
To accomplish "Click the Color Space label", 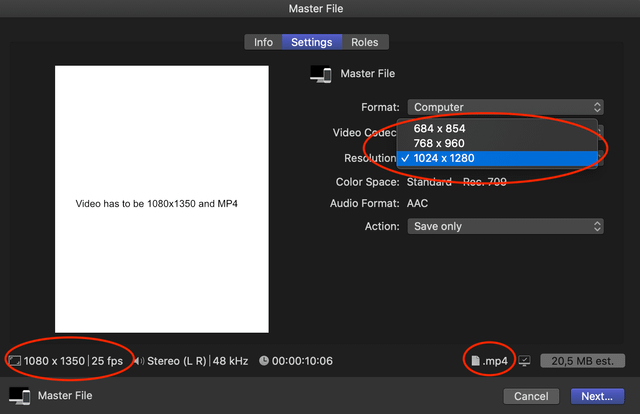I will point(367,182).
